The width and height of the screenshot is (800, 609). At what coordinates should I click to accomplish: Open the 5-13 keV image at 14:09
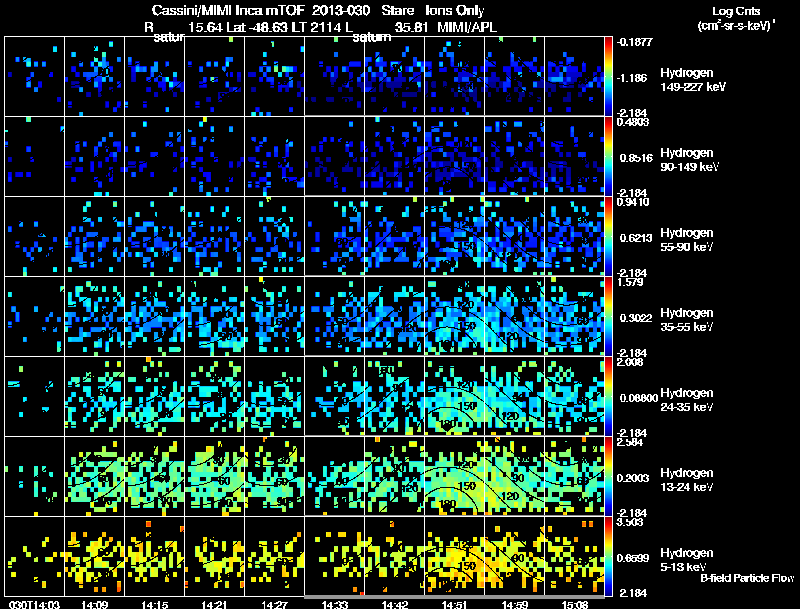pos(94,556)
